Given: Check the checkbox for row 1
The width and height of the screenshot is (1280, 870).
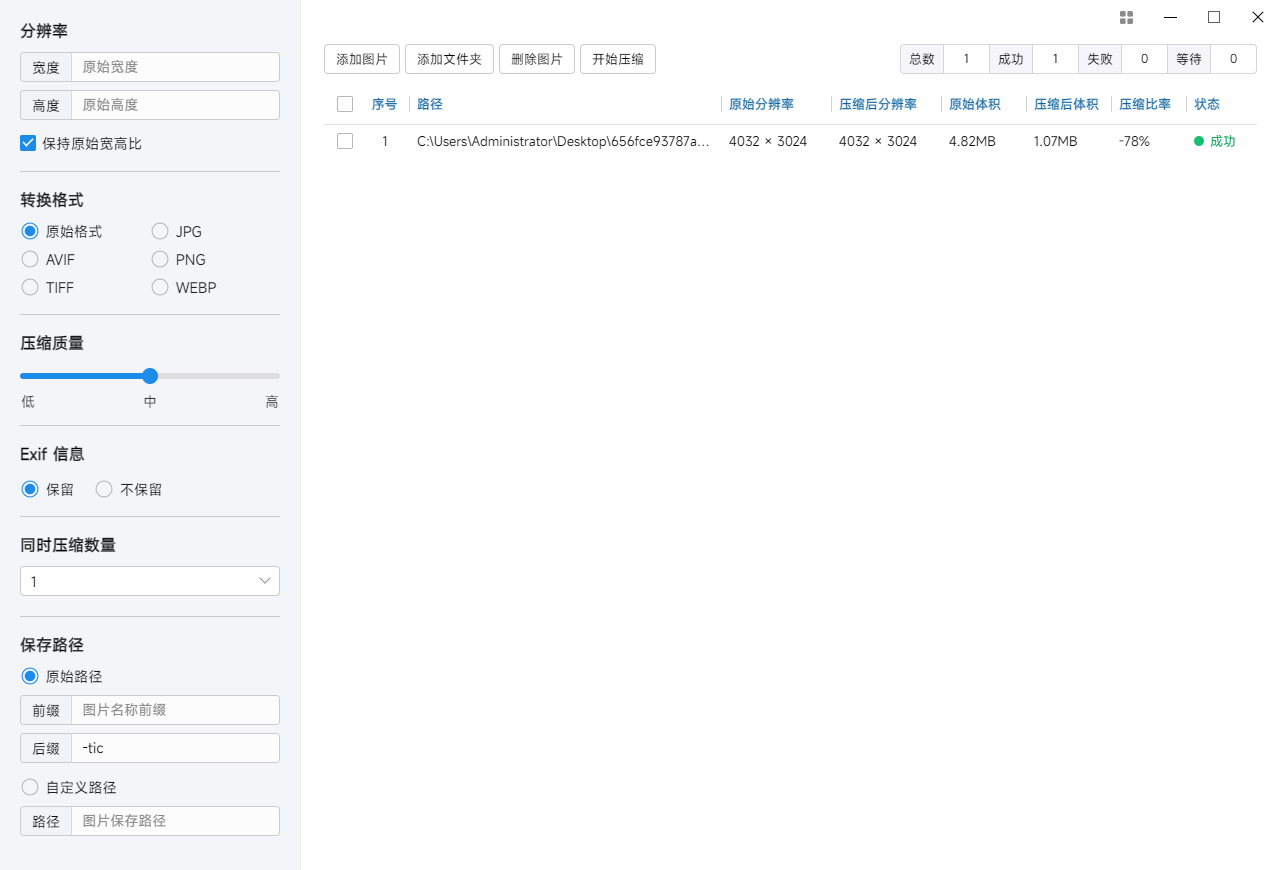Looking at the screenshot, I should [345, 141].
